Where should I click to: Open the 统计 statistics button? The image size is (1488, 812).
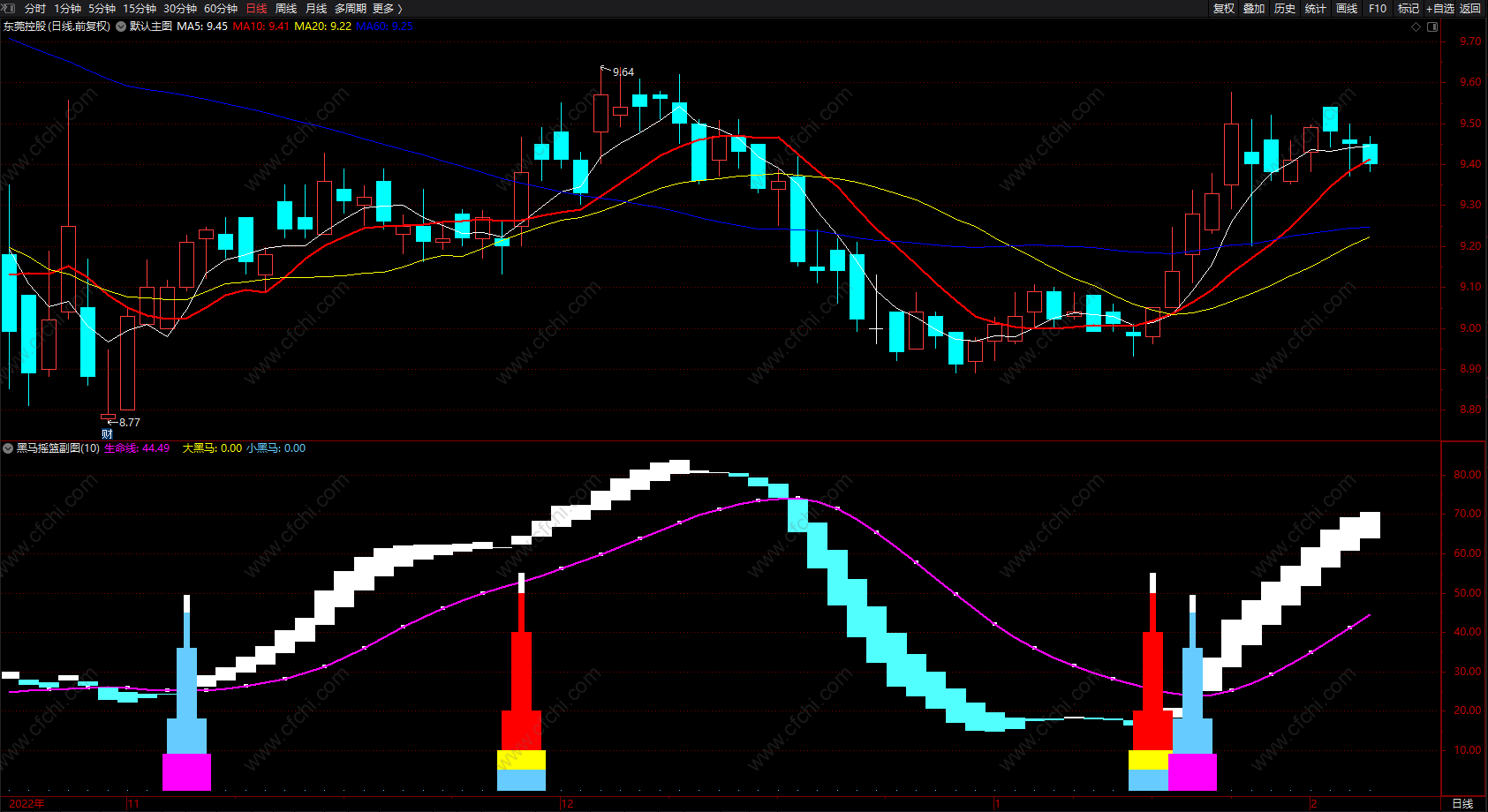[x=1316, y=8]
